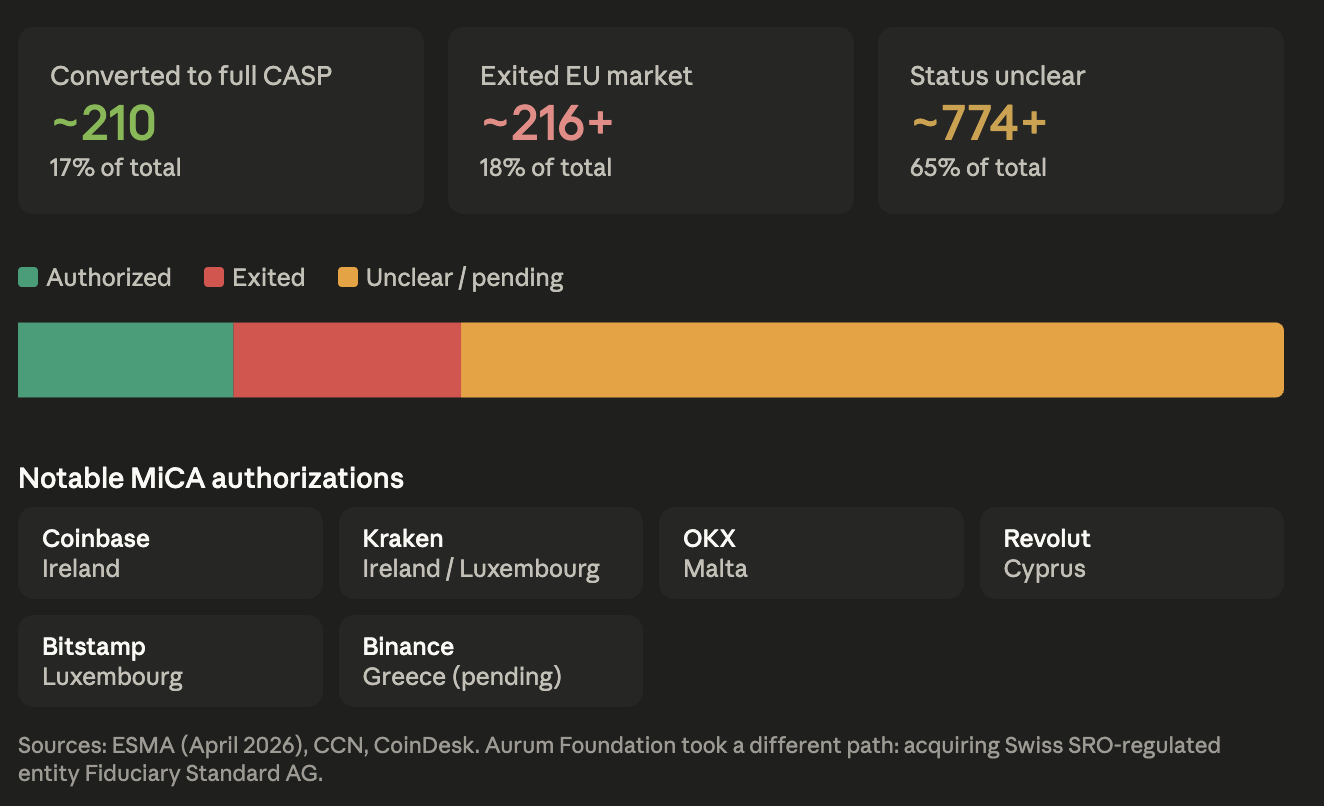Select the red Exited bar segment

tap(347, 360)
